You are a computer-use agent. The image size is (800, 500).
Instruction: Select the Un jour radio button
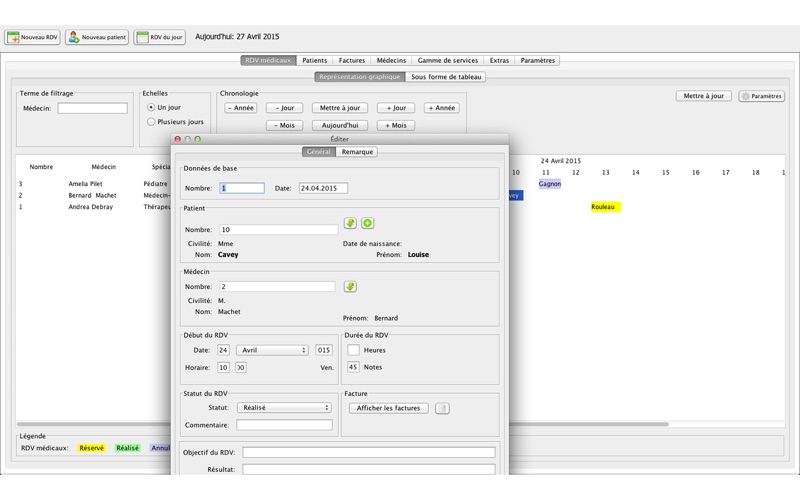pyautogui.click(x=151, y=107)
